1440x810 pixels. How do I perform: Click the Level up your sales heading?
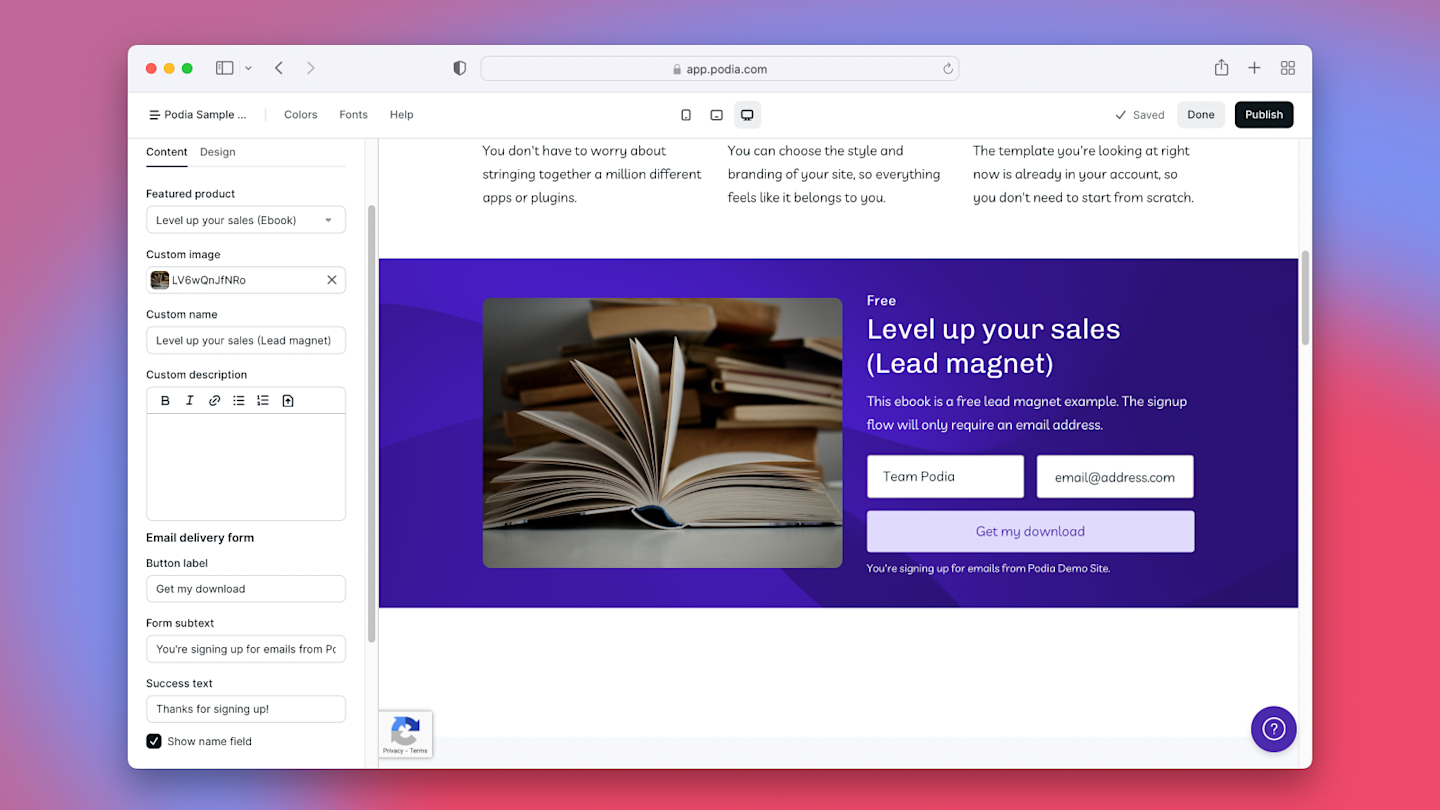(x=993, y=346)
